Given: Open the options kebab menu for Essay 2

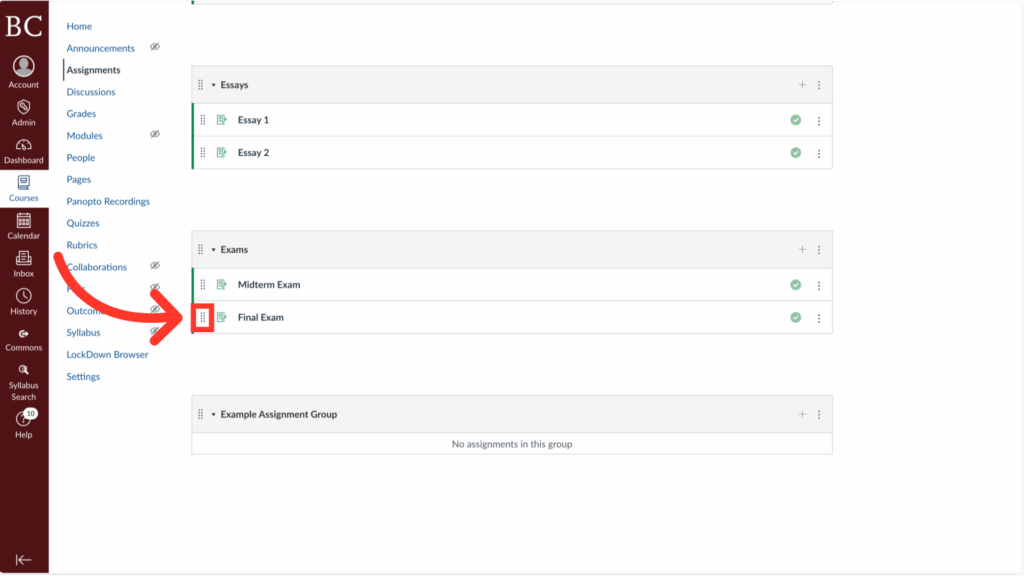Looking at the screenshot, I should click(x=819, y=152).
